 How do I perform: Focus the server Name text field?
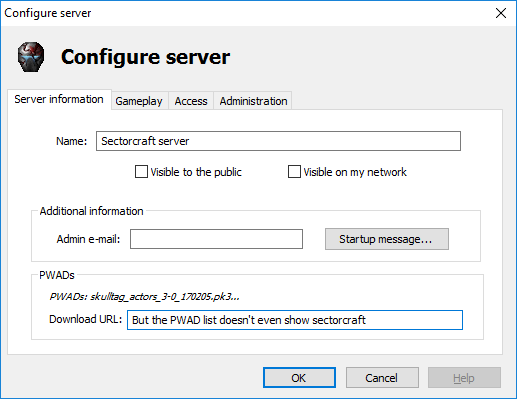tap(278, 141)
